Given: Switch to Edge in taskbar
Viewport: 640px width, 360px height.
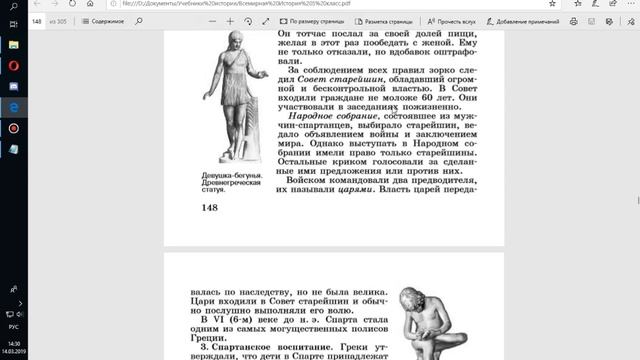Looking at the screenshot, I should (x=13, y=107).
